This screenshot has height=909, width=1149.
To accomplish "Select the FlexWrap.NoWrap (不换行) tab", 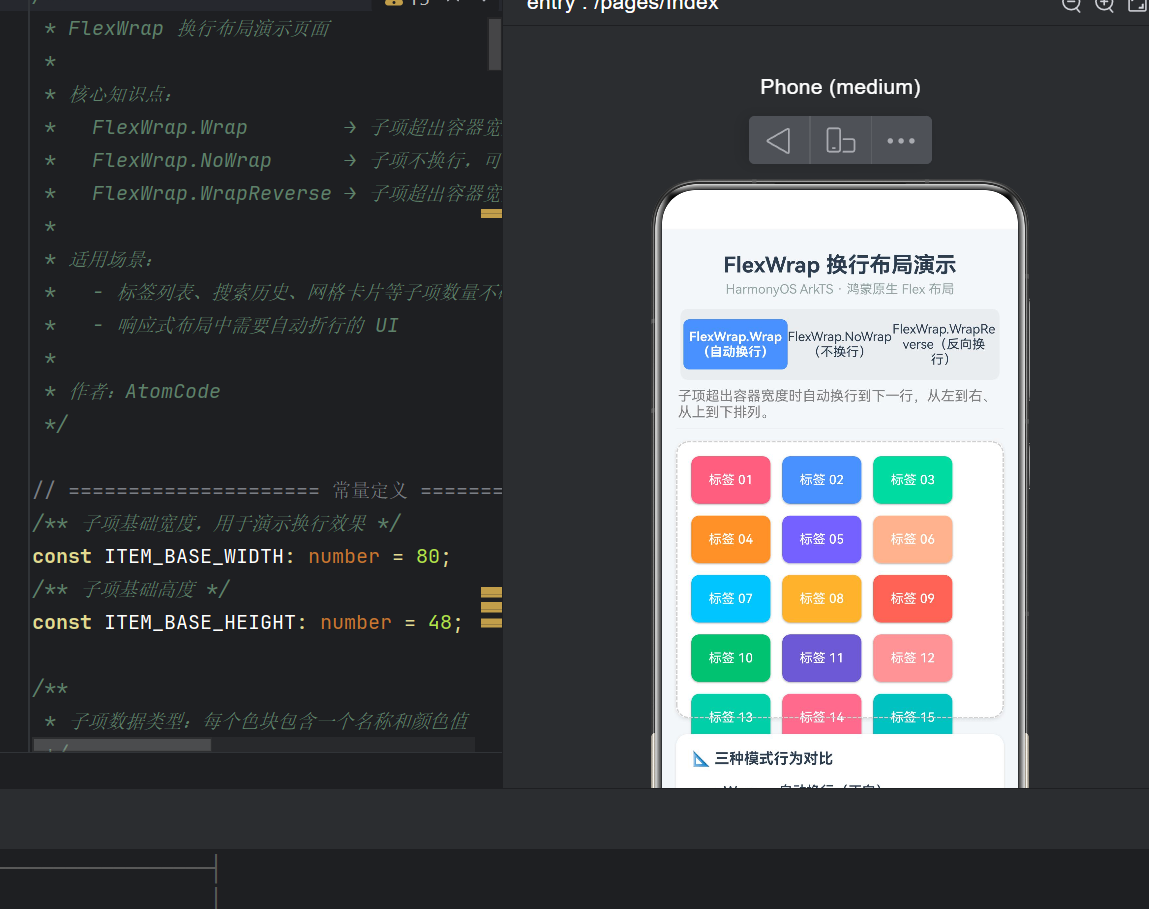I will (x=840, y=344).
